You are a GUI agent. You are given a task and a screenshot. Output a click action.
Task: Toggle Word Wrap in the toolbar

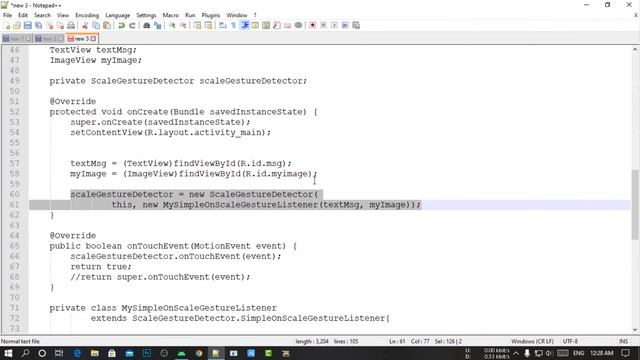[x=223, y=25]
